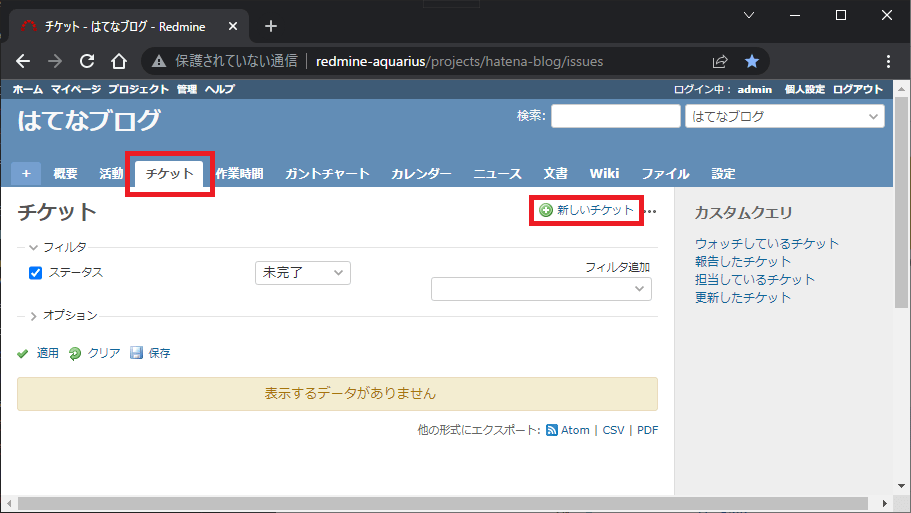The width and height of the screenshot is (911, 513).
Task: Select the チケット tab
Action: click(169, 174)
